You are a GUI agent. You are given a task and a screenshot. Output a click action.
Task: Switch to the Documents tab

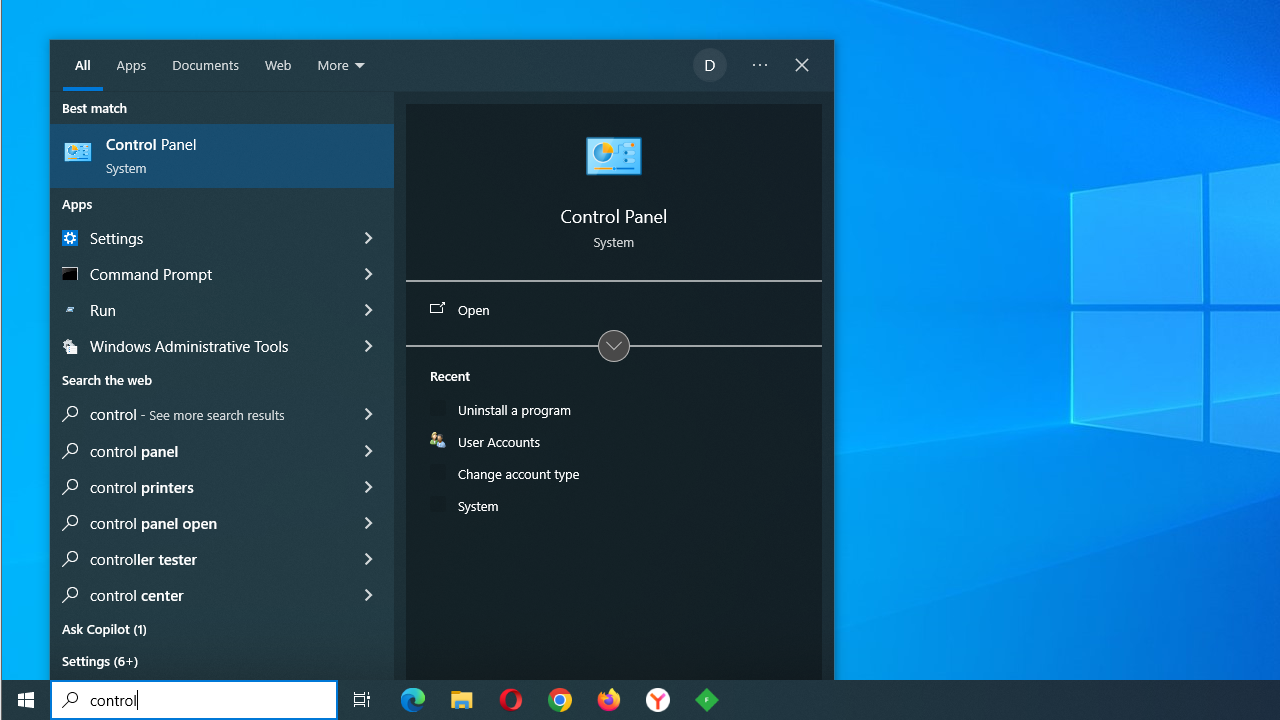tap(205, 66)
